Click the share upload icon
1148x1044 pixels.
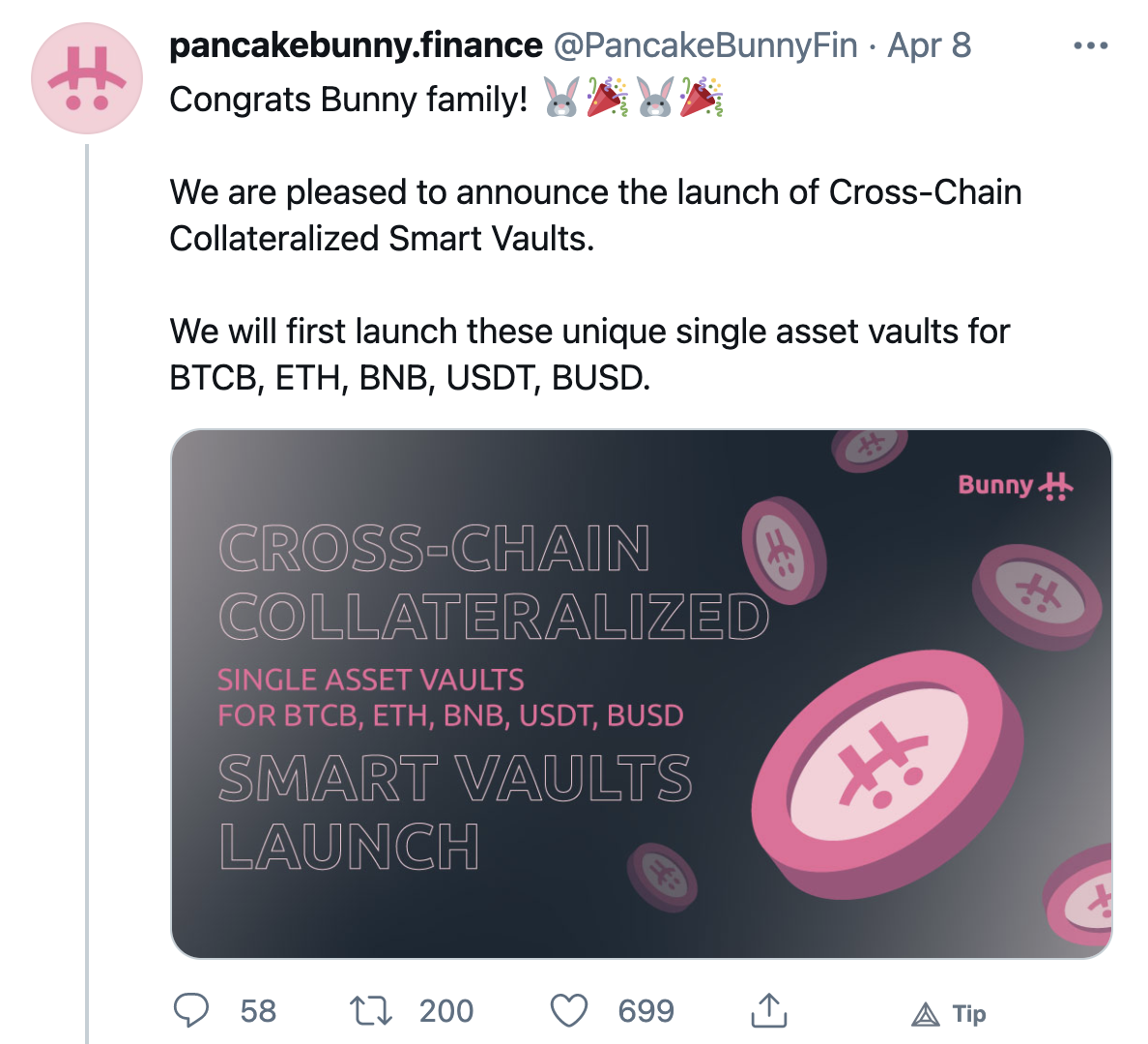coord(768,1010)
